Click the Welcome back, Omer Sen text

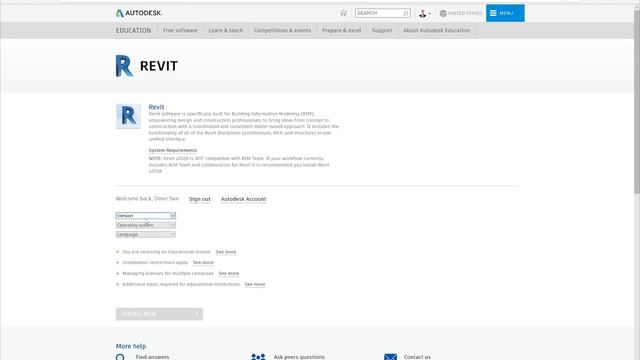click(147, 199)
